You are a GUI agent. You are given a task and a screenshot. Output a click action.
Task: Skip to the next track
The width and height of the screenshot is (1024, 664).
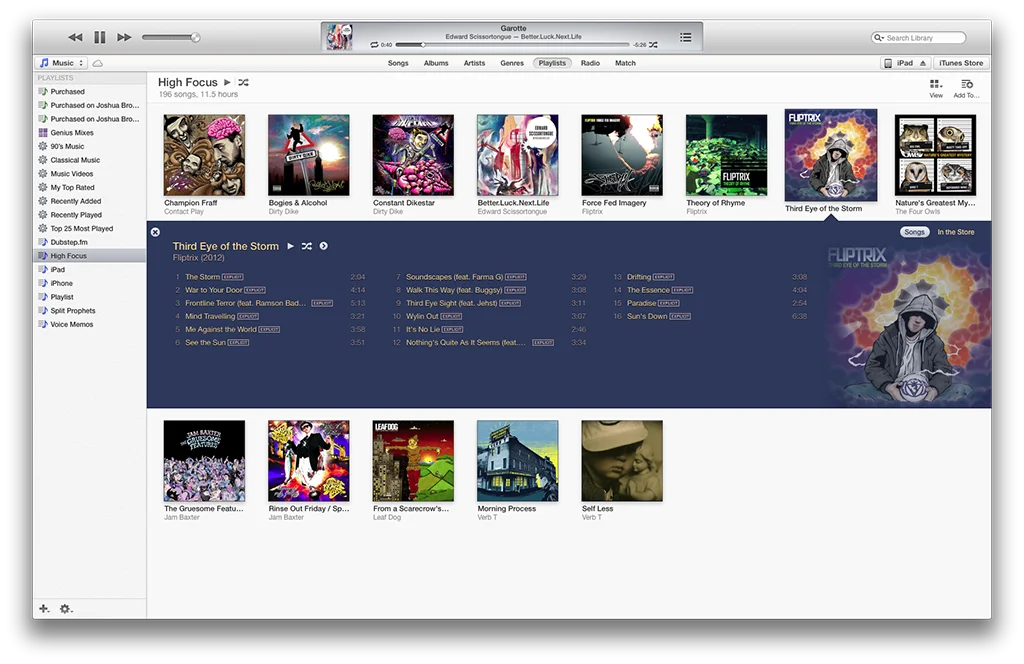[124, 37]
